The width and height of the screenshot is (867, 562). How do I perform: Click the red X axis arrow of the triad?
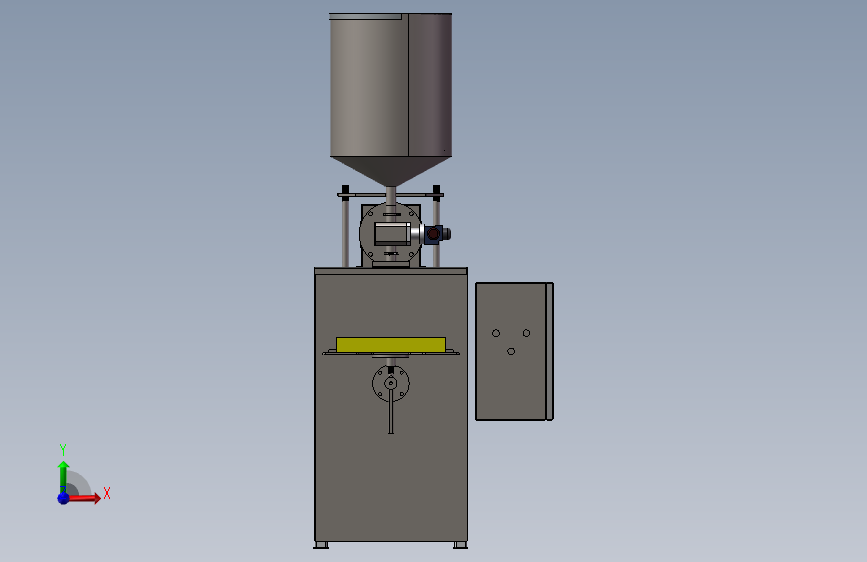pos(84,498)
